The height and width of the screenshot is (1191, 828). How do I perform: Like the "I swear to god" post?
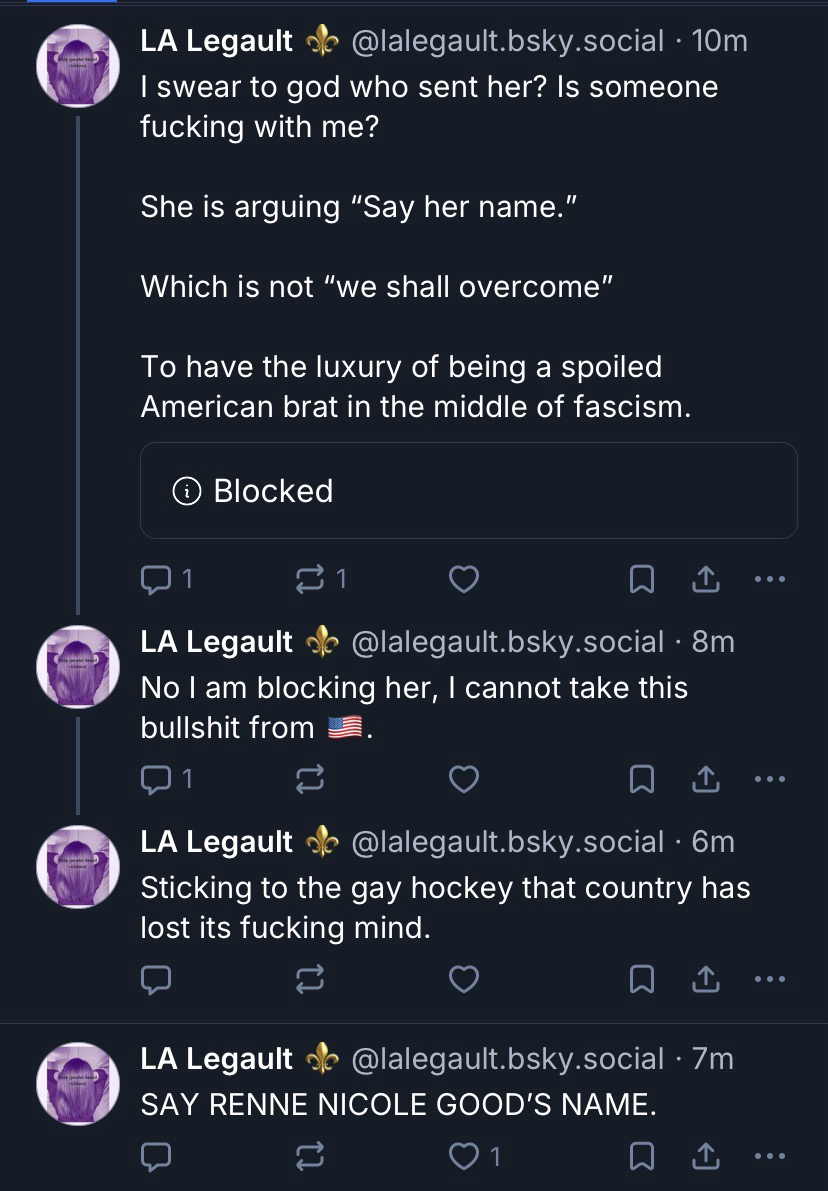[x=463, y=579]
